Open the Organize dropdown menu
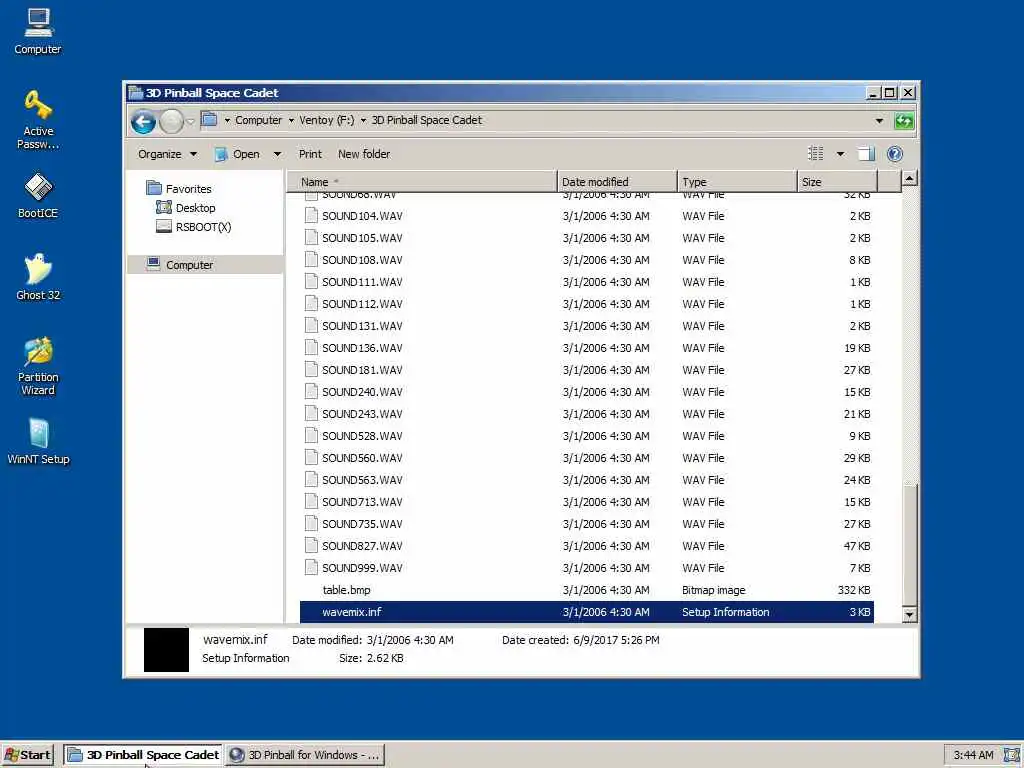Screen dimensions: 1024x768 tap(167, 154)
